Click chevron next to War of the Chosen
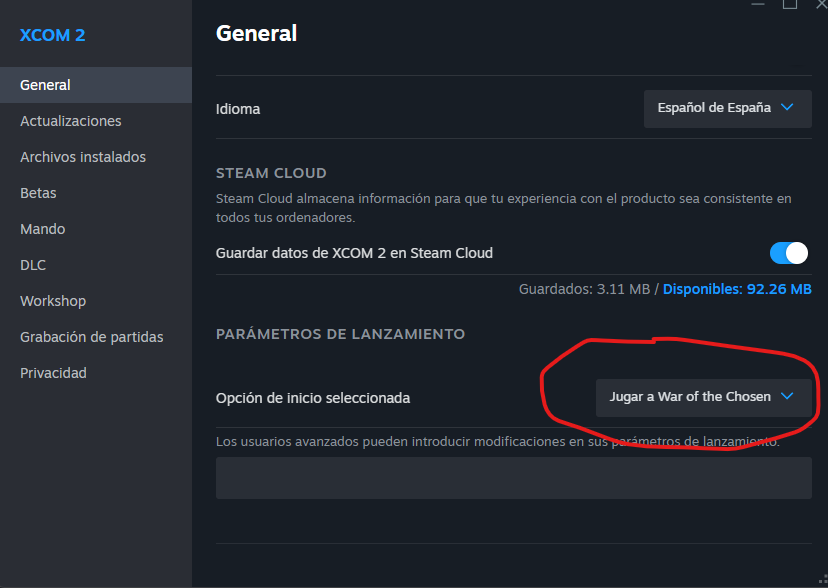 (x=787, y=396)
